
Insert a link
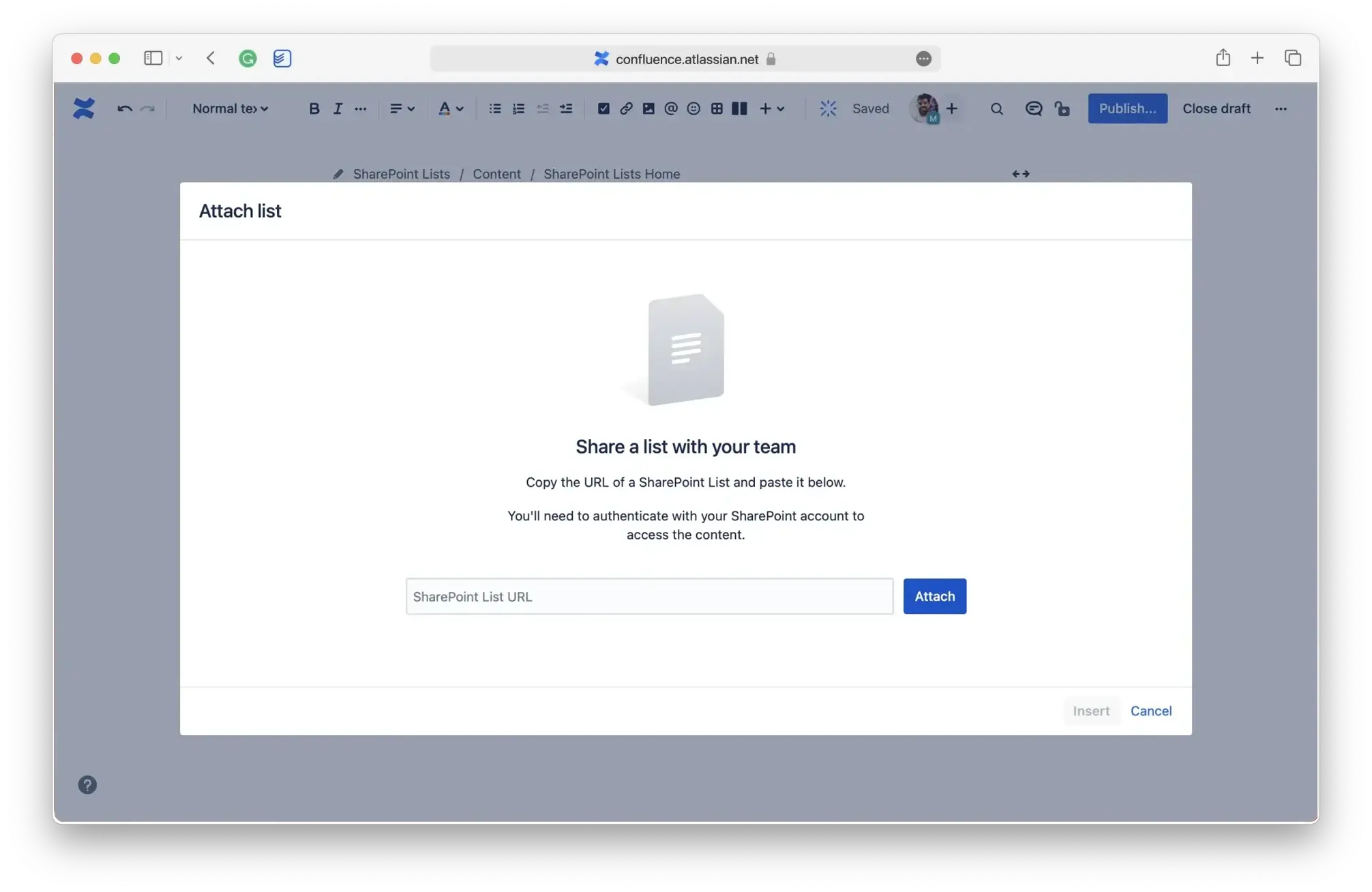pyautogui.click(x=626, y=108)
